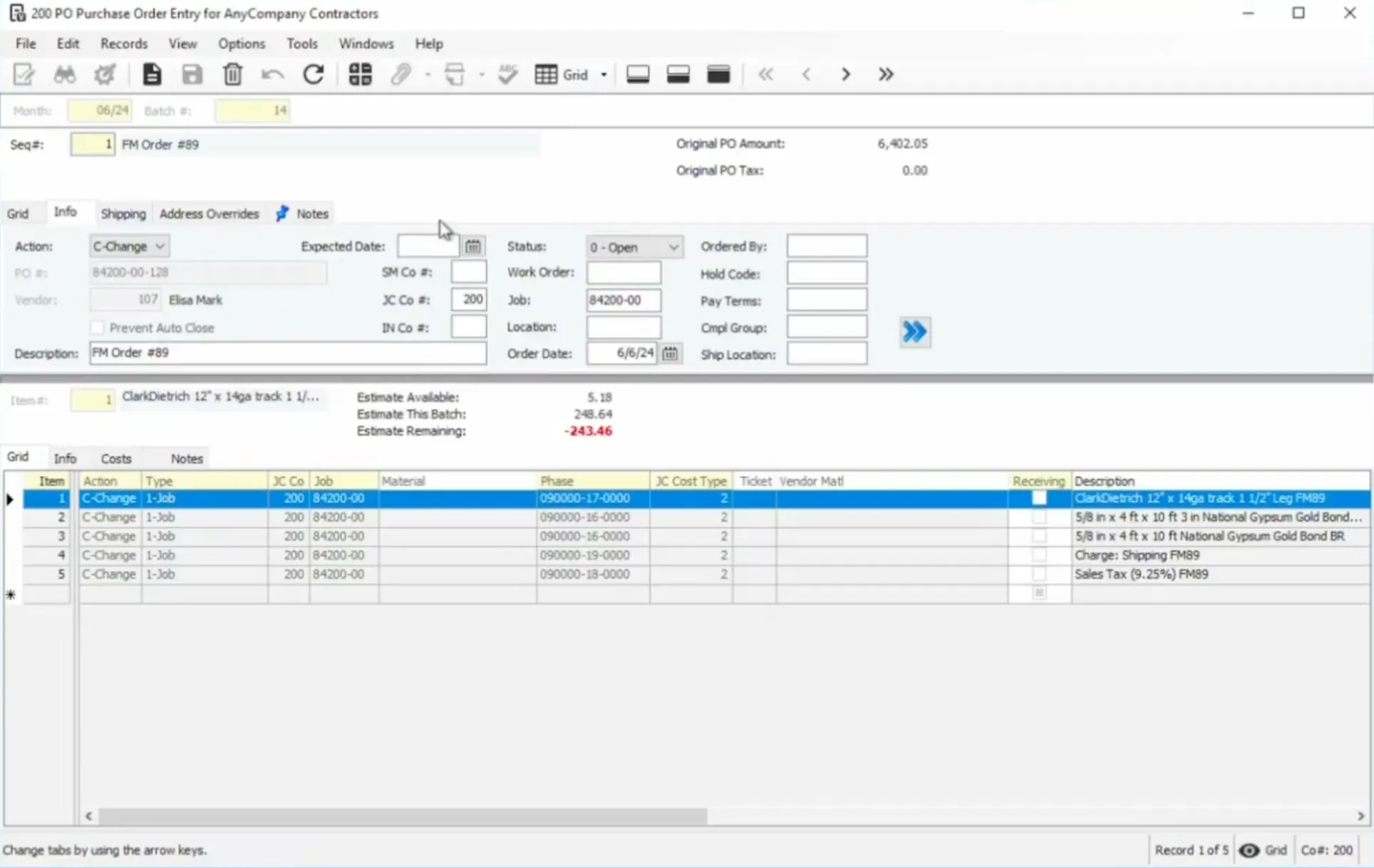The image size is (1374, 868).
Task: Enable Prevent Auto Close checkbox
Action: click(98, 328)
